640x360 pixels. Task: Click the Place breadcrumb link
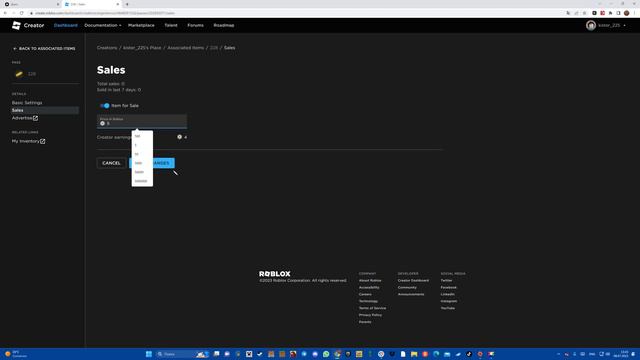coord(142,48)
